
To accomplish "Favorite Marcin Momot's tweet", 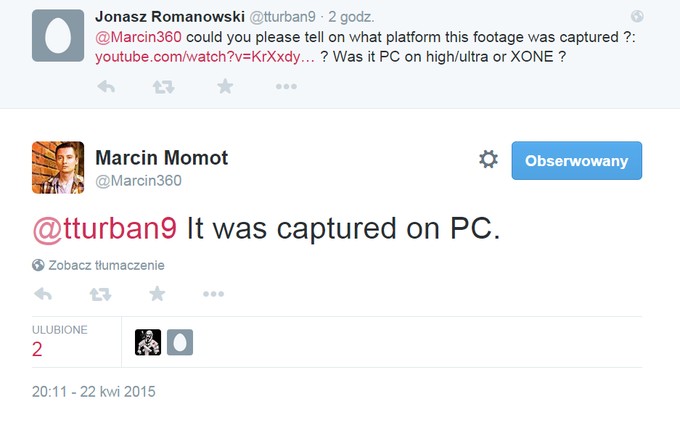I will pyautogui.click(x=157, y=294).
